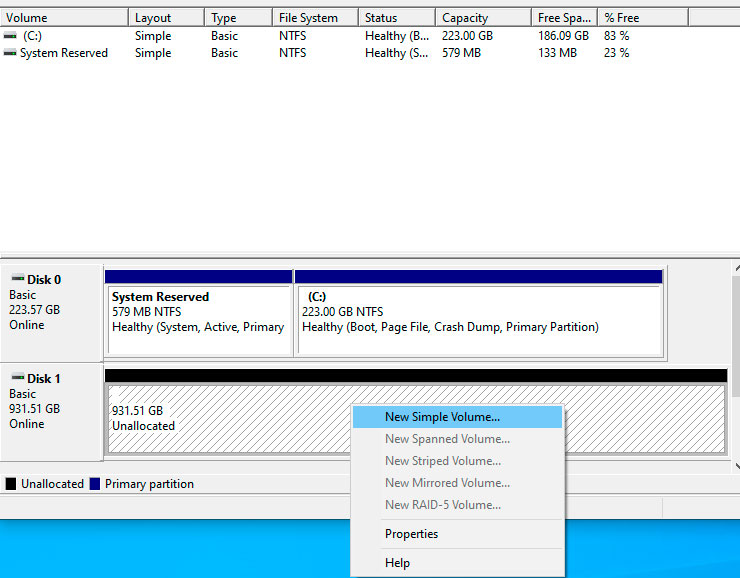Select New Simple Volume menu entry

tap(457, 417)
